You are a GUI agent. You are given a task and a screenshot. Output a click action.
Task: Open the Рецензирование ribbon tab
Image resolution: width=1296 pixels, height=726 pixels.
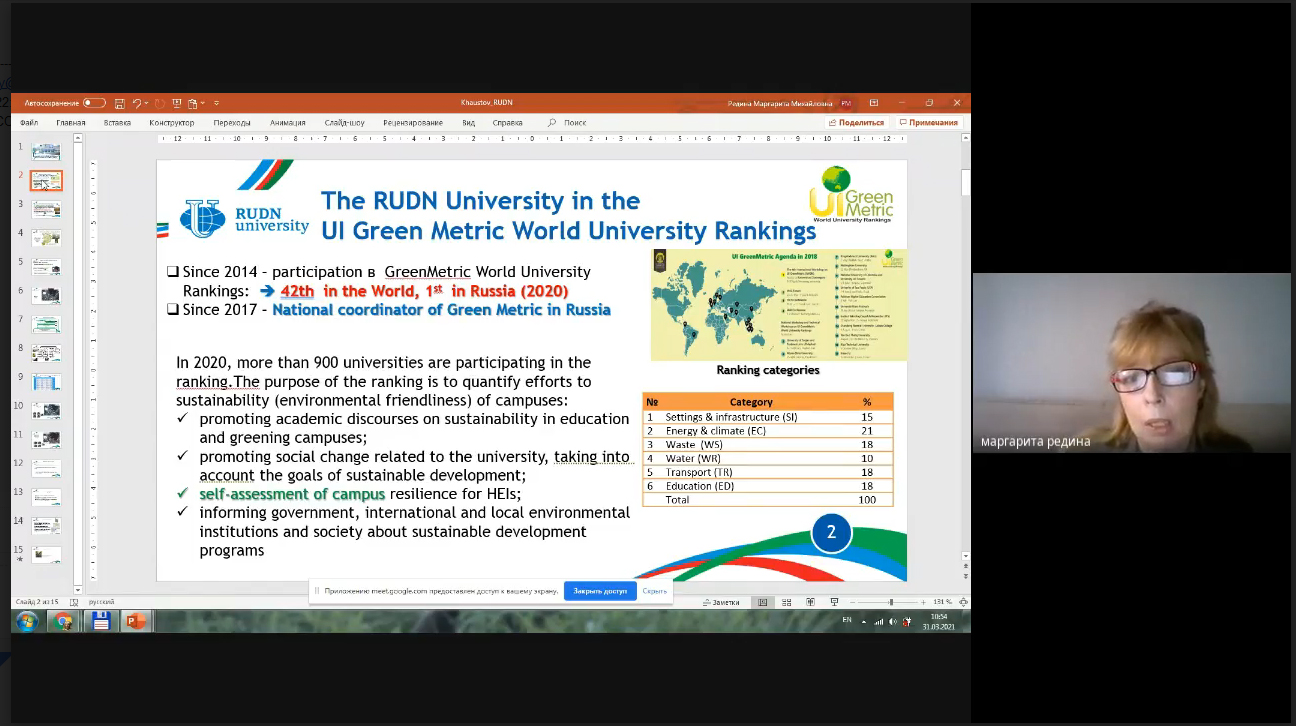[413, 123]
